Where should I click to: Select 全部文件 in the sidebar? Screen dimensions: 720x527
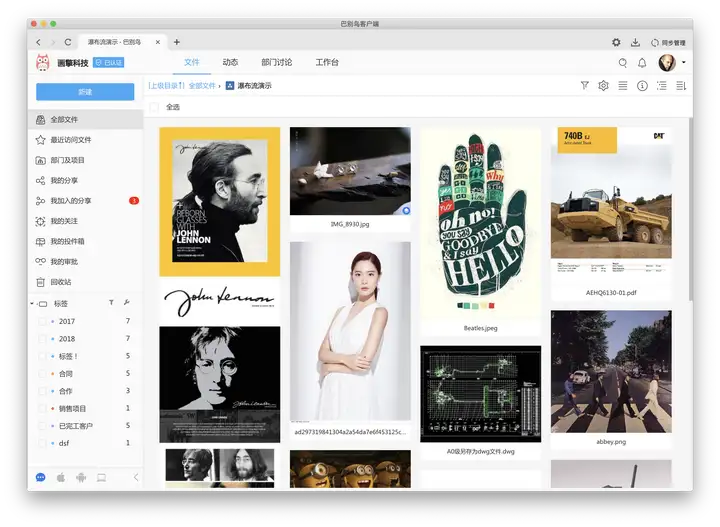(x=85, y=119)
